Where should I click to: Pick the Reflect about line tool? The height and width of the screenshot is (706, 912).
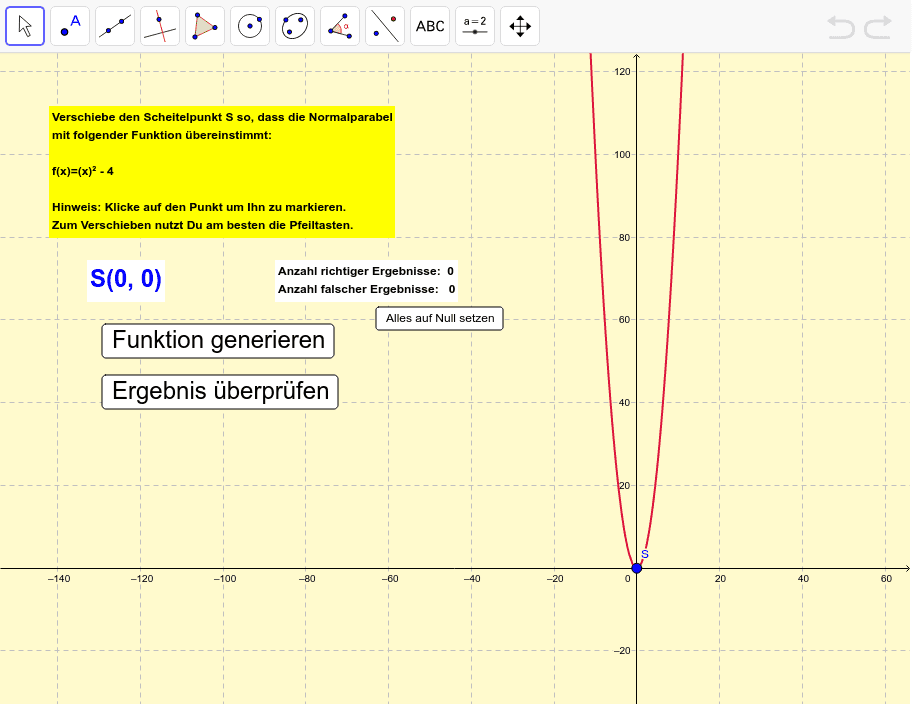tap(385, 26)
